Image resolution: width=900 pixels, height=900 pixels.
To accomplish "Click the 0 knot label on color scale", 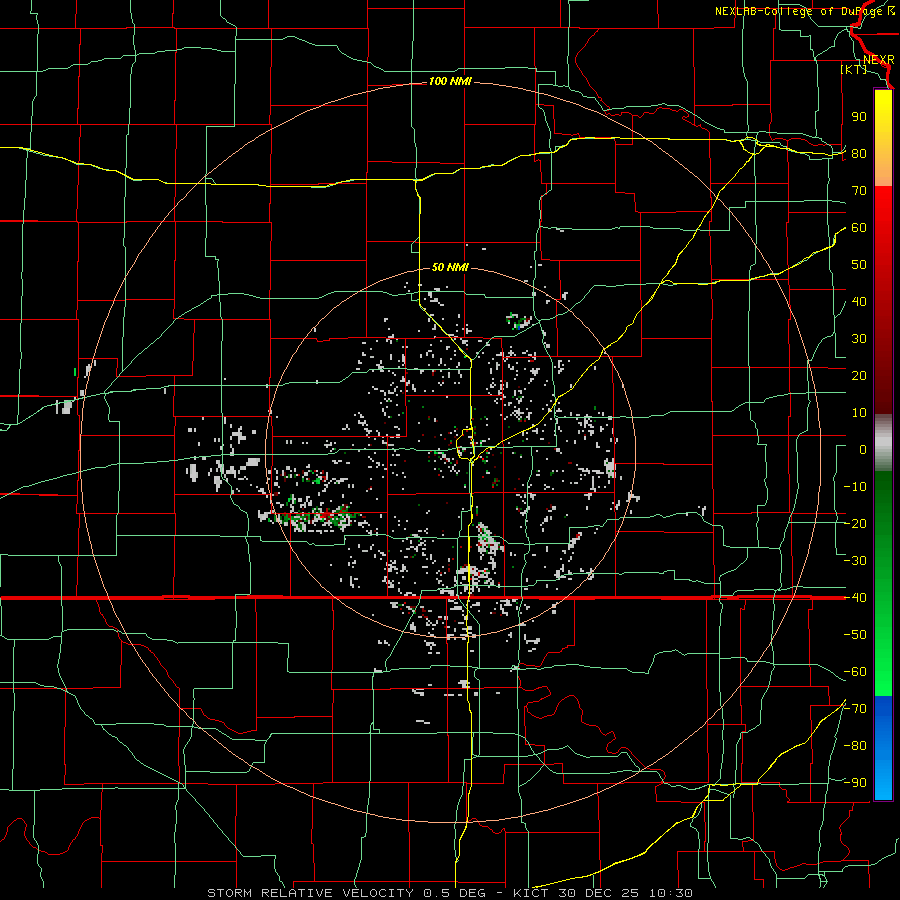I will click(x=862, y=450).
